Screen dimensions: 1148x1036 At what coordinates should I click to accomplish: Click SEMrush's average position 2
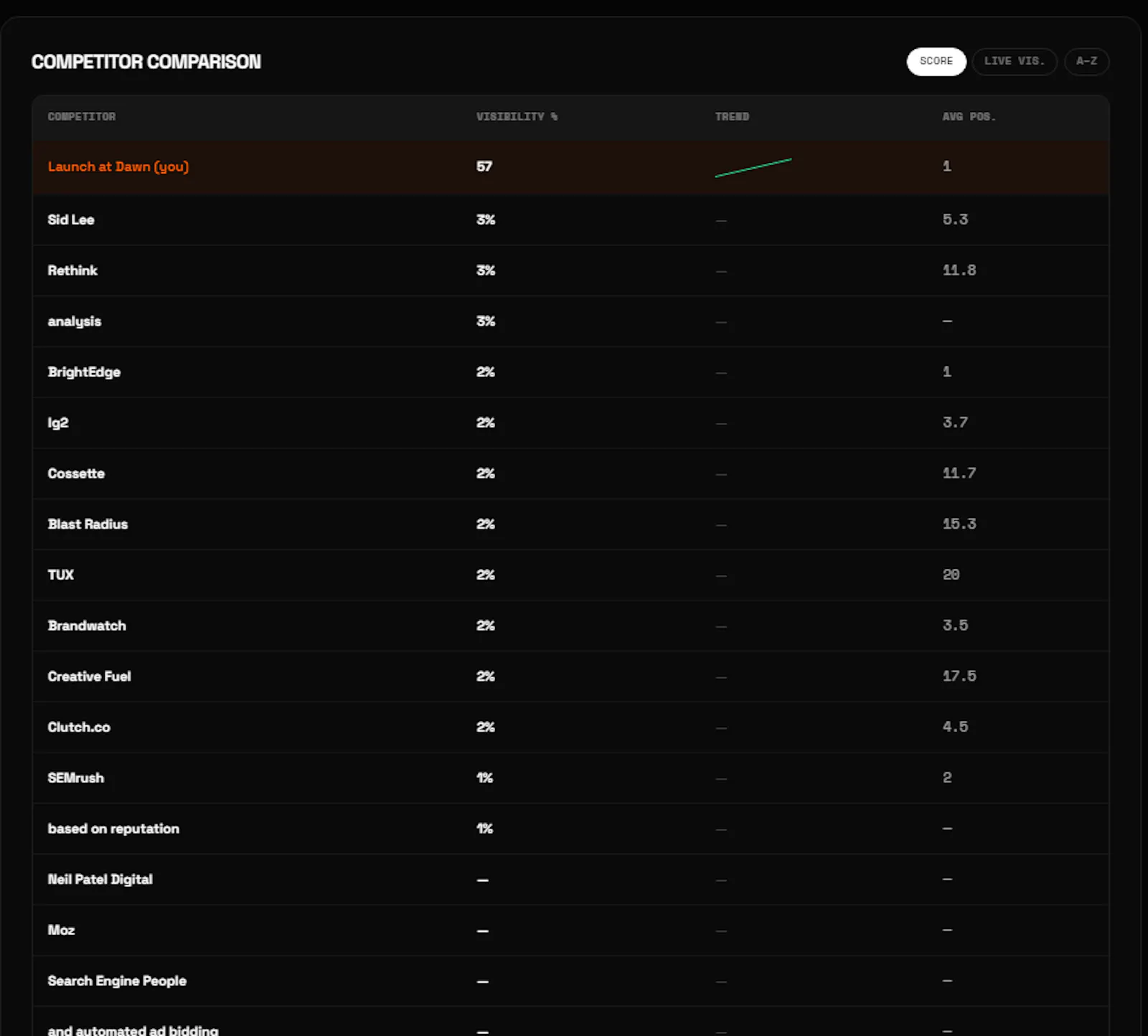click(947, 778)
